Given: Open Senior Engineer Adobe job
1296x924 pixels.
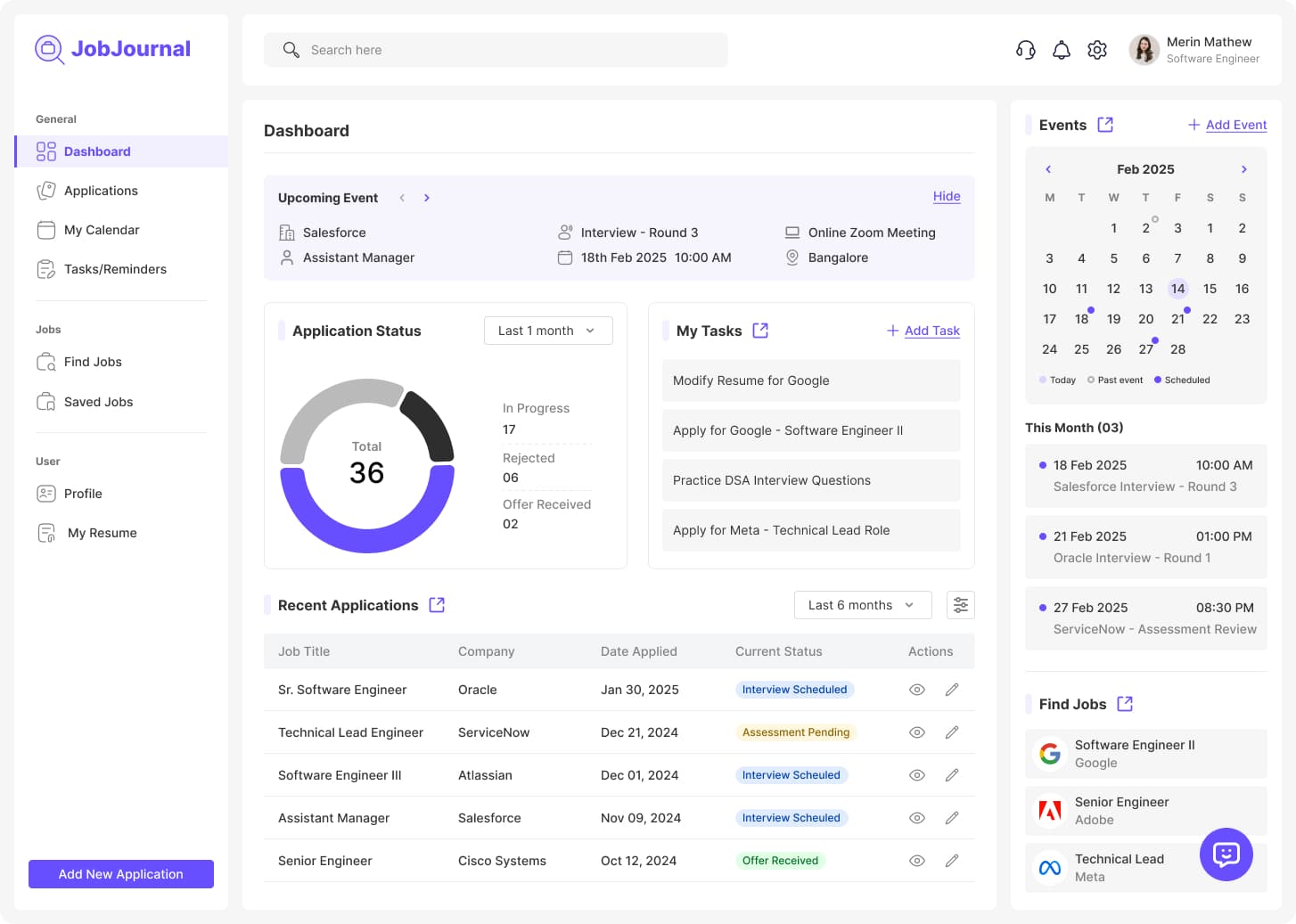Looking at the screenshot, I should tap(1146, 811).
